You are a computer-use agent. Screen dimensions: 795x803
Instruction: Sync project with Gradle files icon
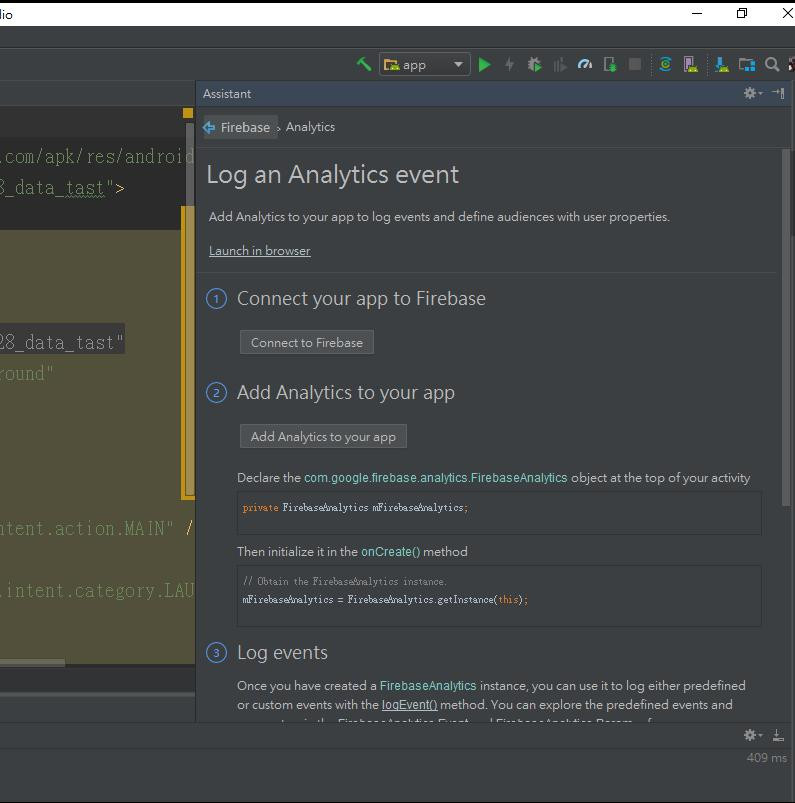pos(665,65)
